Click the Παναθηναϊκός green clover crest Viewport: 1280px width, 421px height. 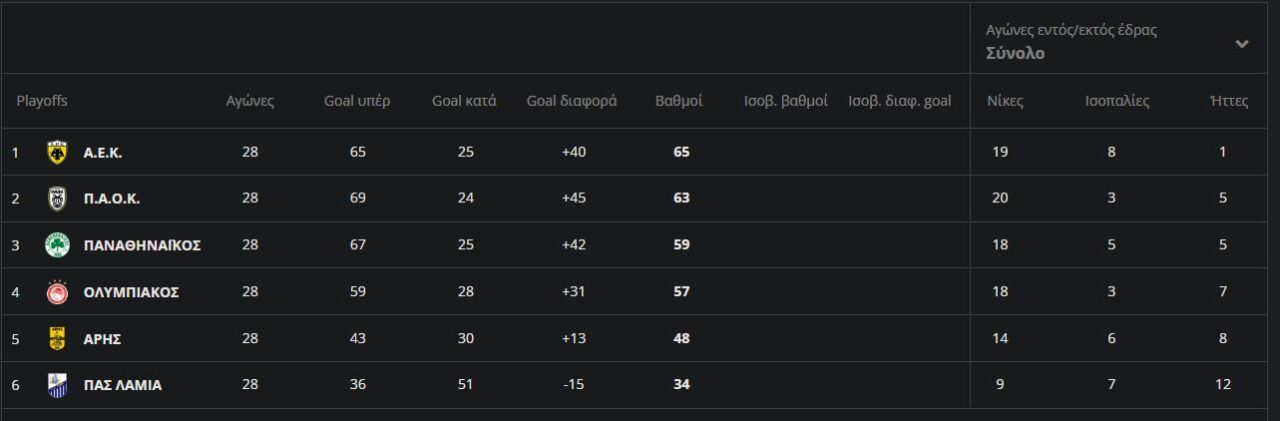58,245
